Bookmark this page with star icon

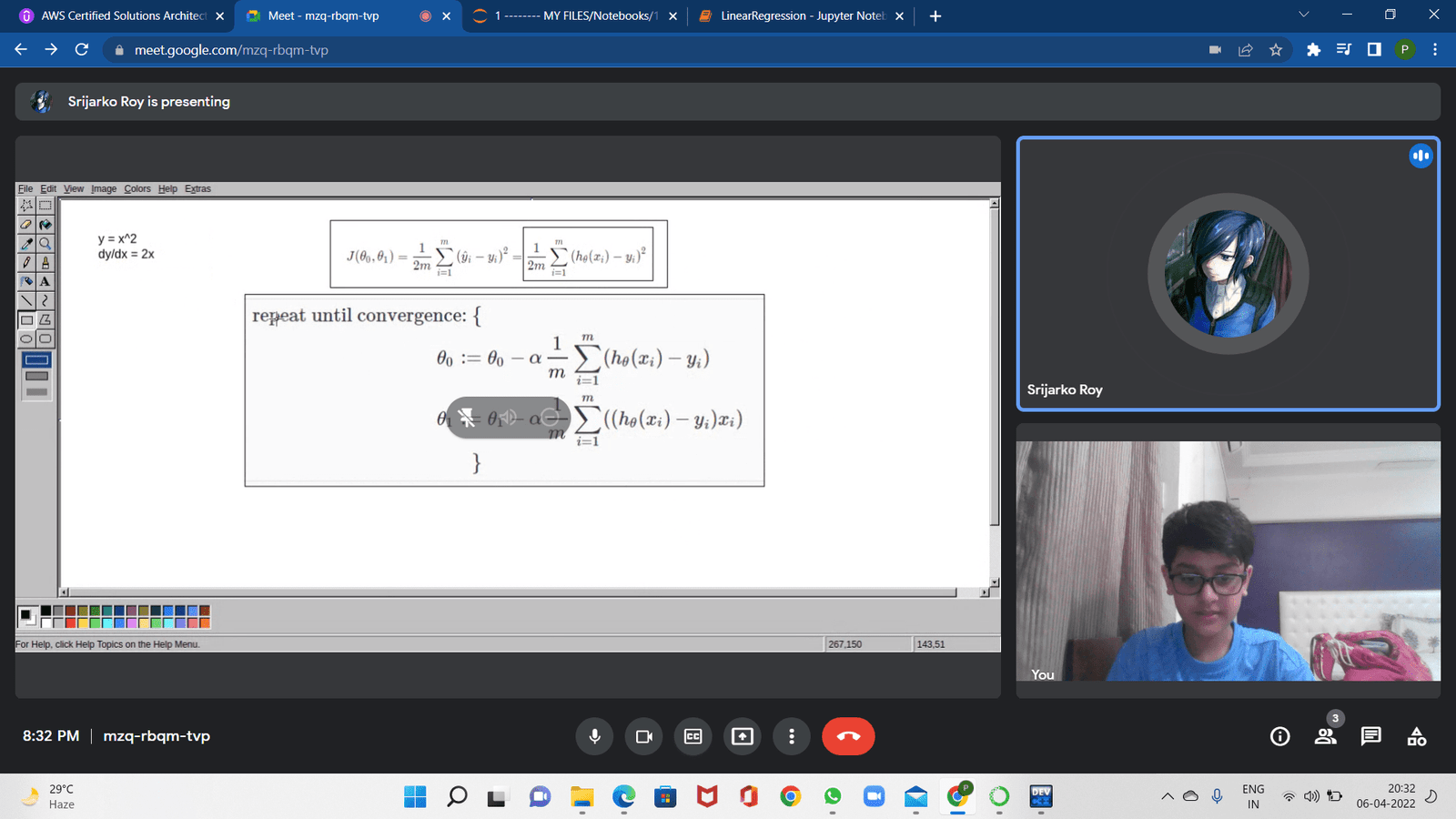coord(1276,50)
